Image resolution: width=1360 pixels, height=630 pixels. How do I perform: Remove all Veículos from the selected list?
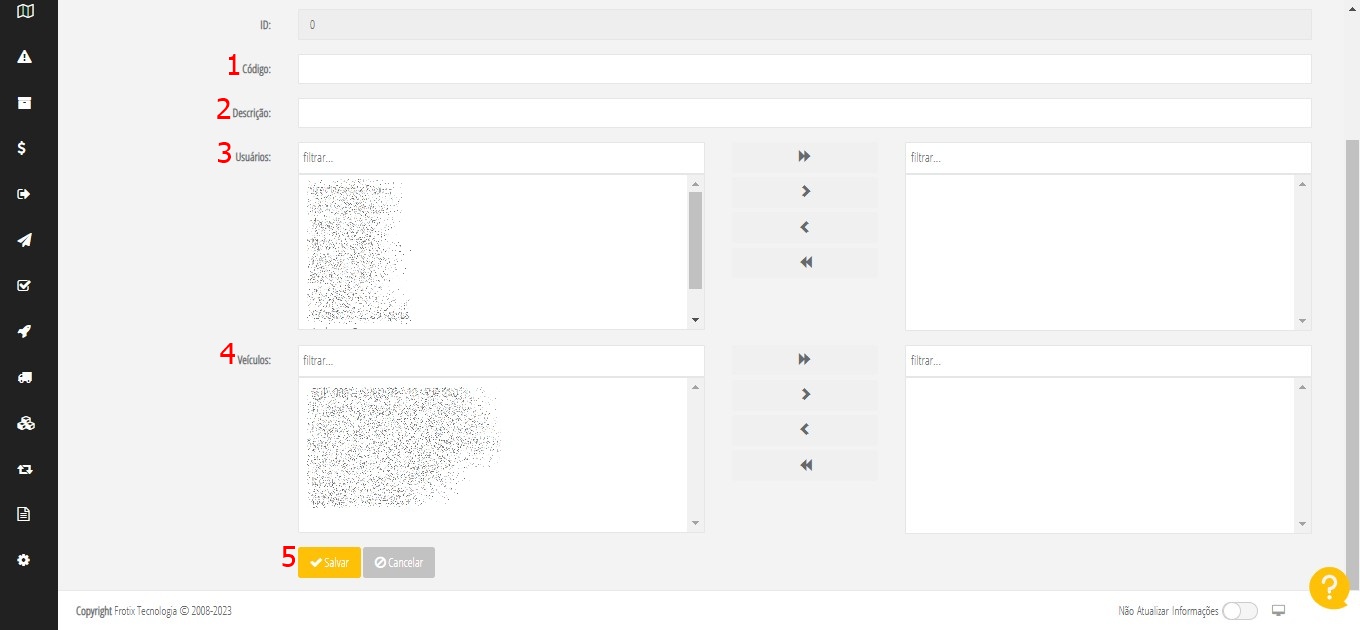[x=804, y=465]
